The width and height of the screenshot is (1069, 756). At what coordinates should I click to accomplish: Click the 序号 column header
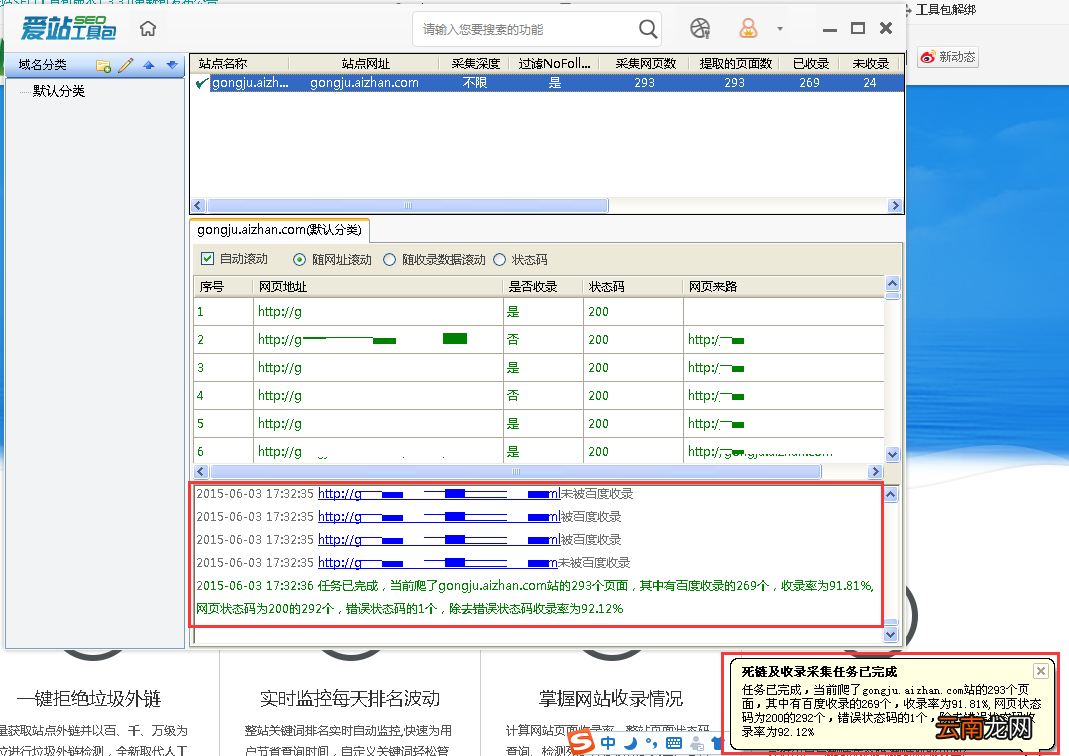(224, 287)
